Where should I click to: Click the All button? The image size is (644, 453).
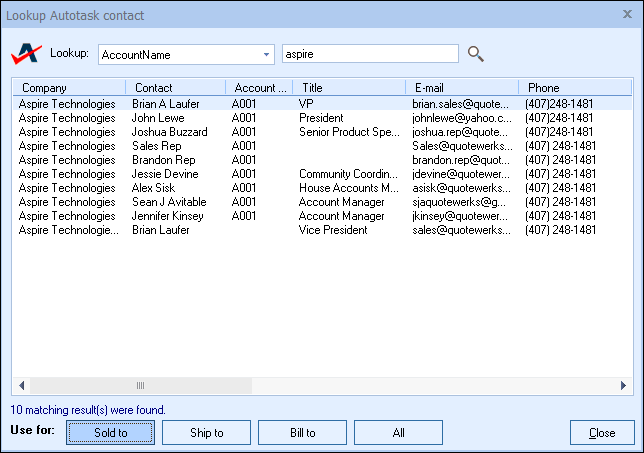click(398, 433)
